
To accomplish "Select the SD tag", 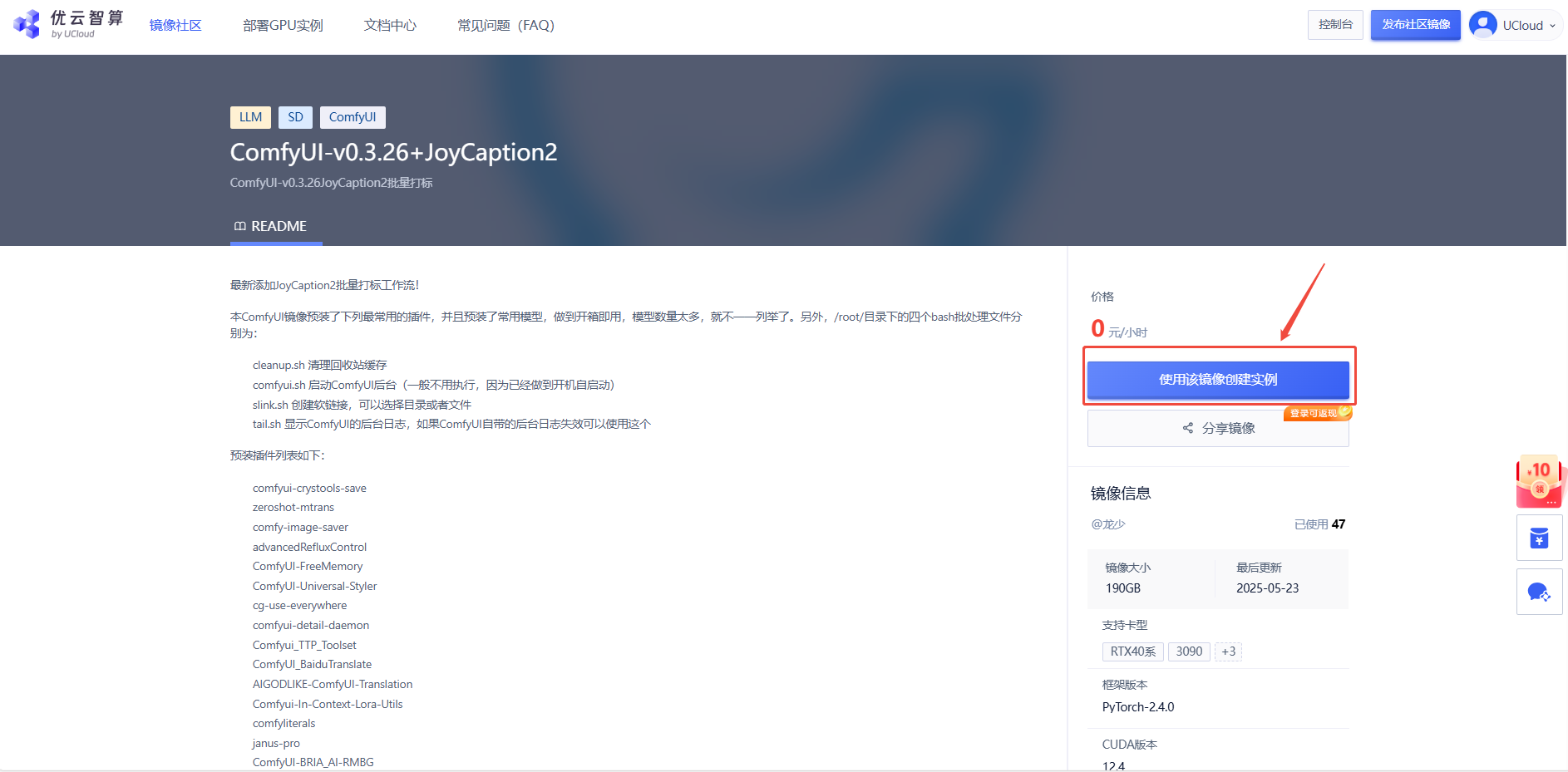I will 295,117.
